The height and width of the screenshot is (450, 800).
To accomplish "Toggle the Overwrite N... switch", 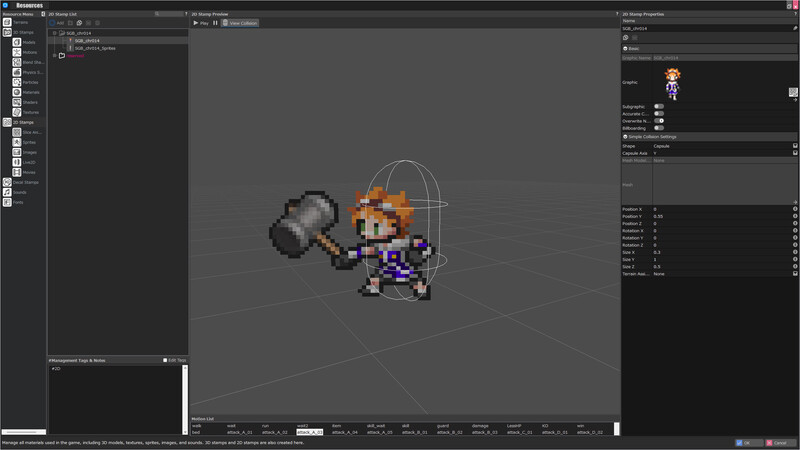I will click(x=659, y=121).
